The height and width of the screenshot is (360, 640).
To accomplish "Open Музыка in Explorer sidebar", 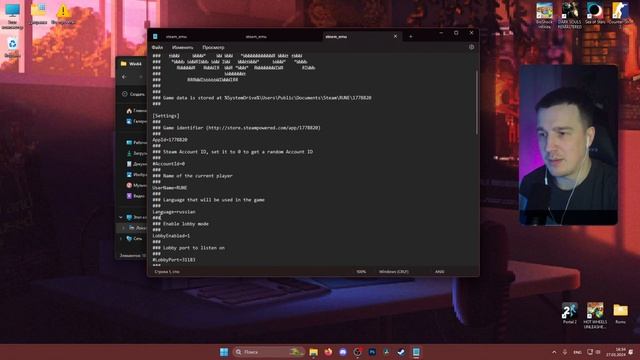I will (x=136, y=185).
